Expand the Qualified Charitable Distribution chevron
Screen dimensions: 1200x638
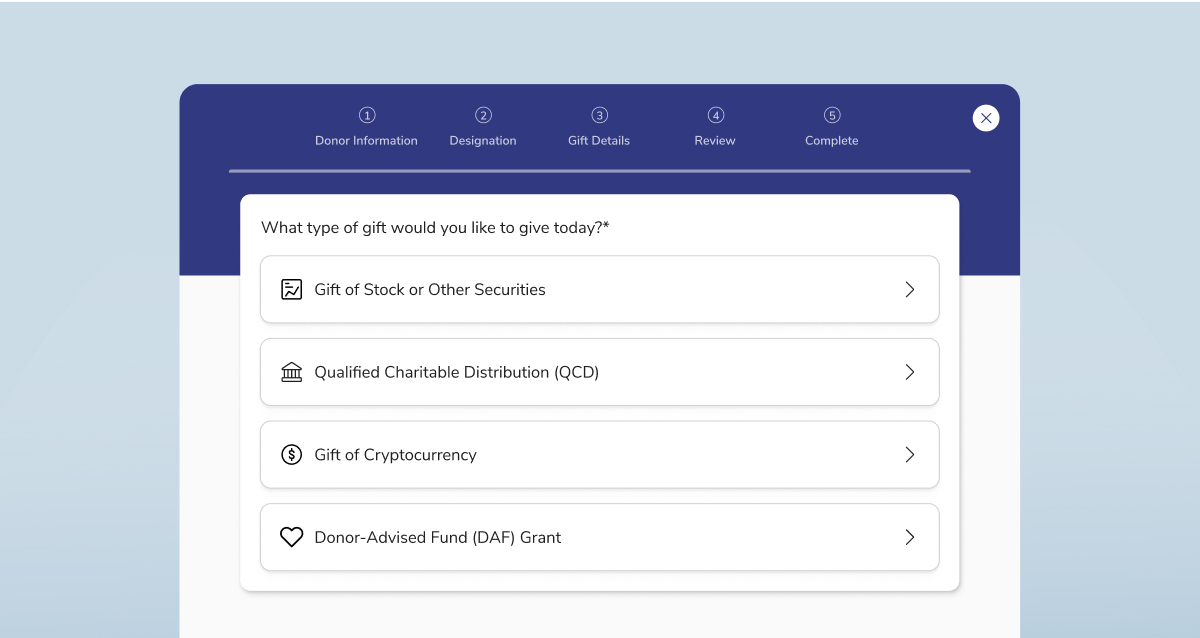(909, 372)
